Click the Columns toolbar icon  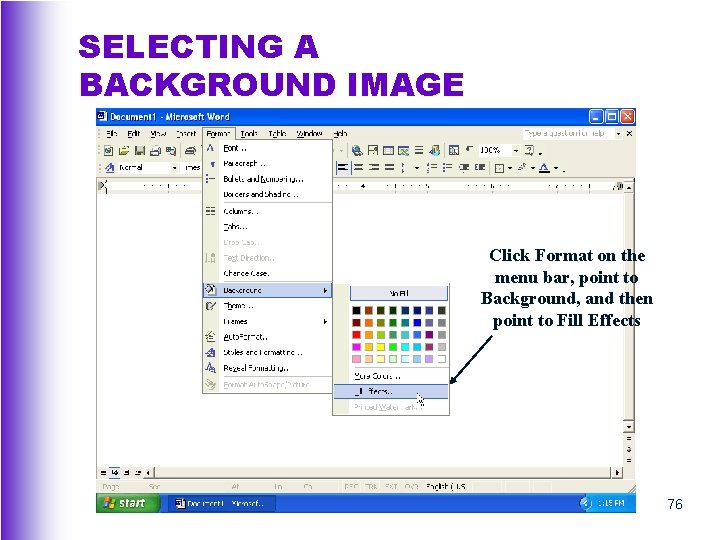coord(419,150)
